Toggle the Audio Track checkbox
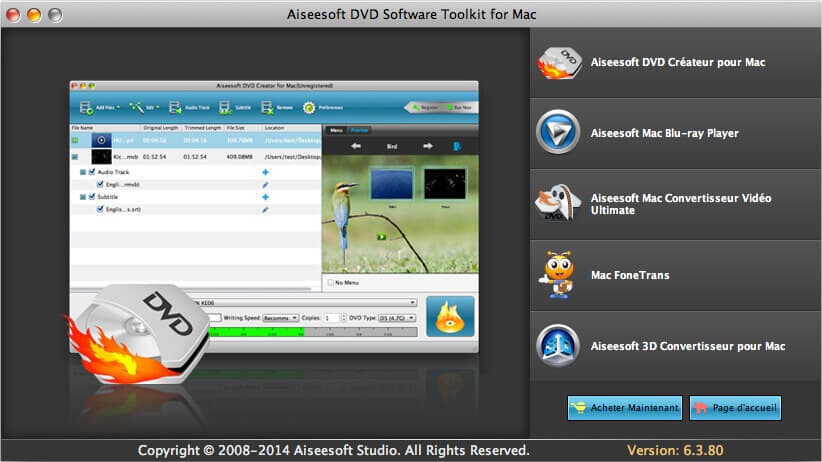822x462 pixels. pyautogui.click(x=92, y=172)
